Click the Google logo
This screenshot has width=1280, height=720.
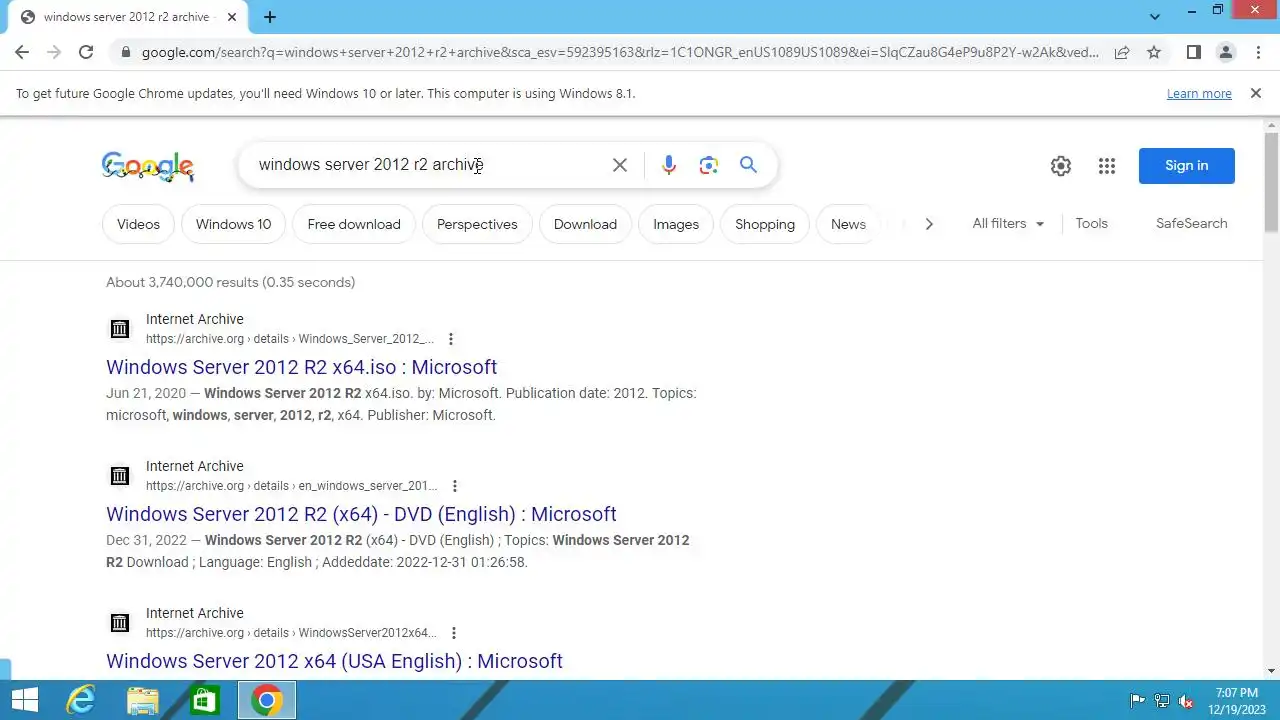(x=148, y=166)
